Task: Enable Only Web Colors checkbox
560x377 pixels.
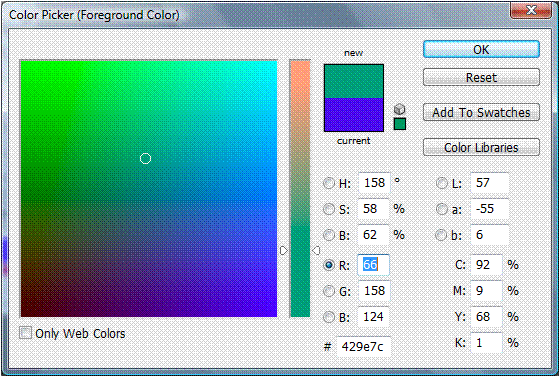Action: tap(25, 333)
